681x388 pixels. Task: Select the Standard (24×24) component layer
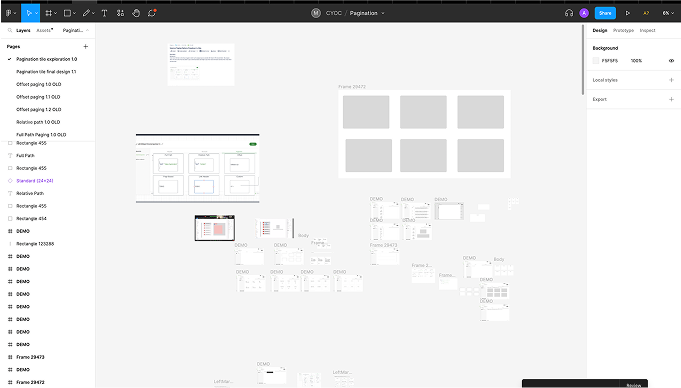tap(35, 181)
